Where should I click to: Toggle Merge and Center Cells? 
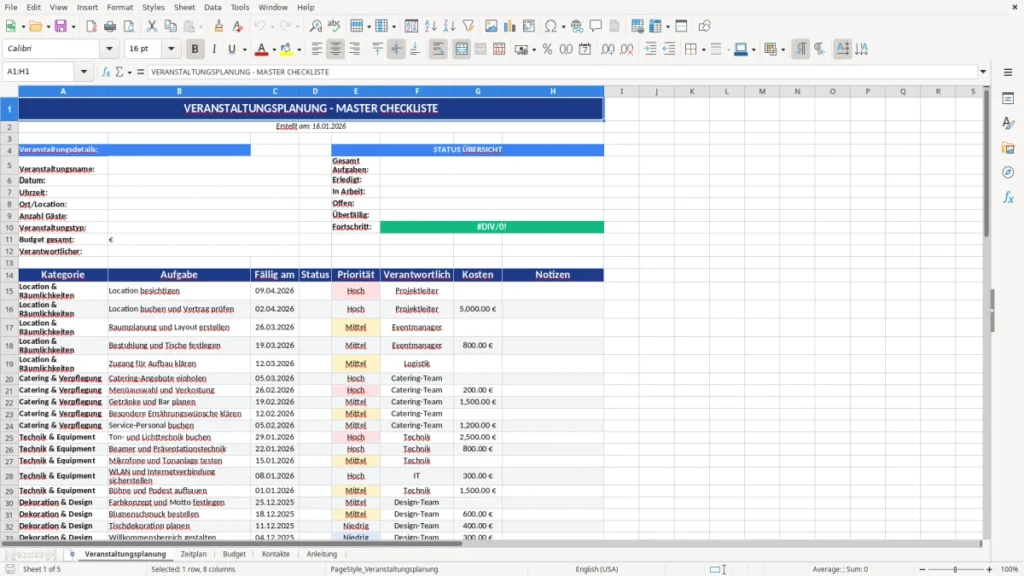click(x=461, y=49)
